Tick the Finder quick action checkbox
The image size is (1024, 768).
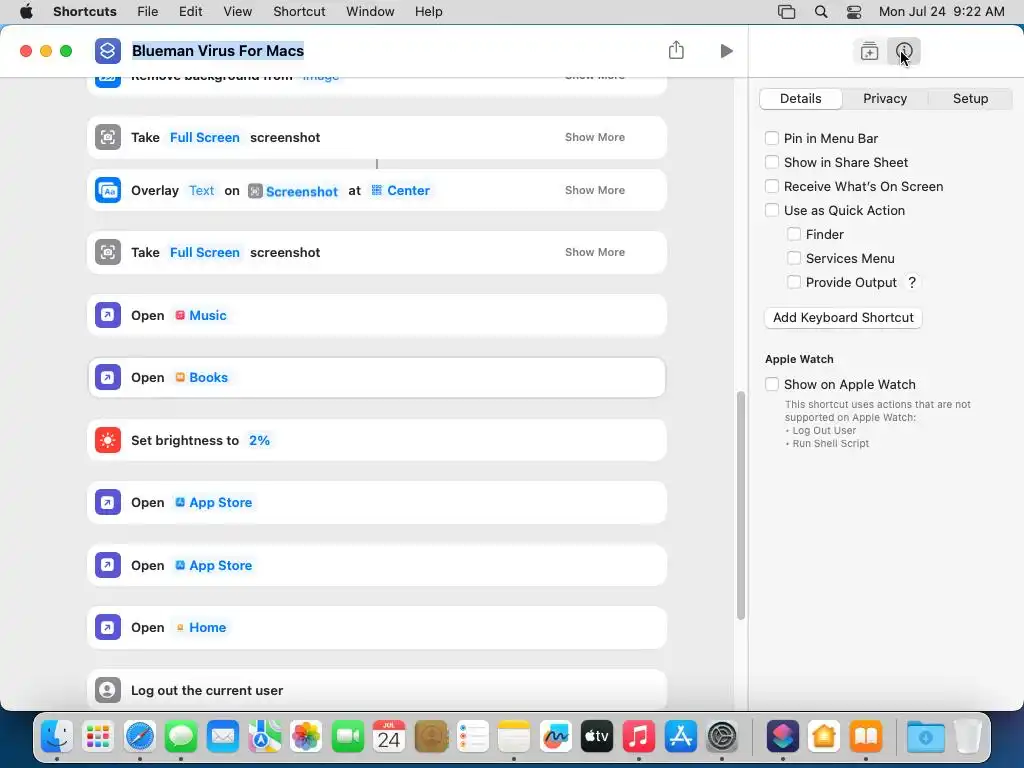pos(794,234)
